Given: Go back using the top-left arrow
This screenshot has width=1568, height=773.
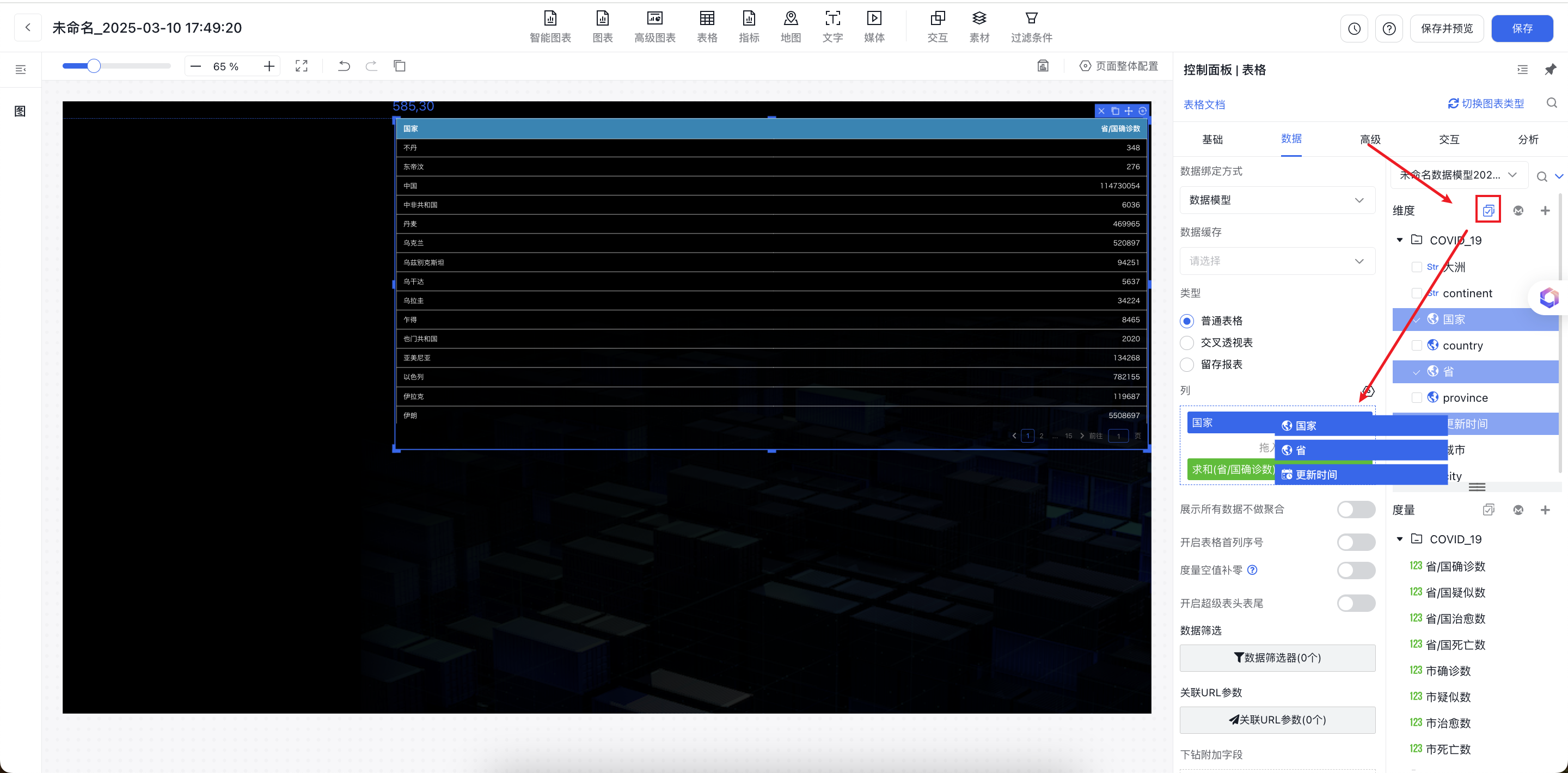Looking at the screenshot, I should pyautogui.click(x=28, y=27).
